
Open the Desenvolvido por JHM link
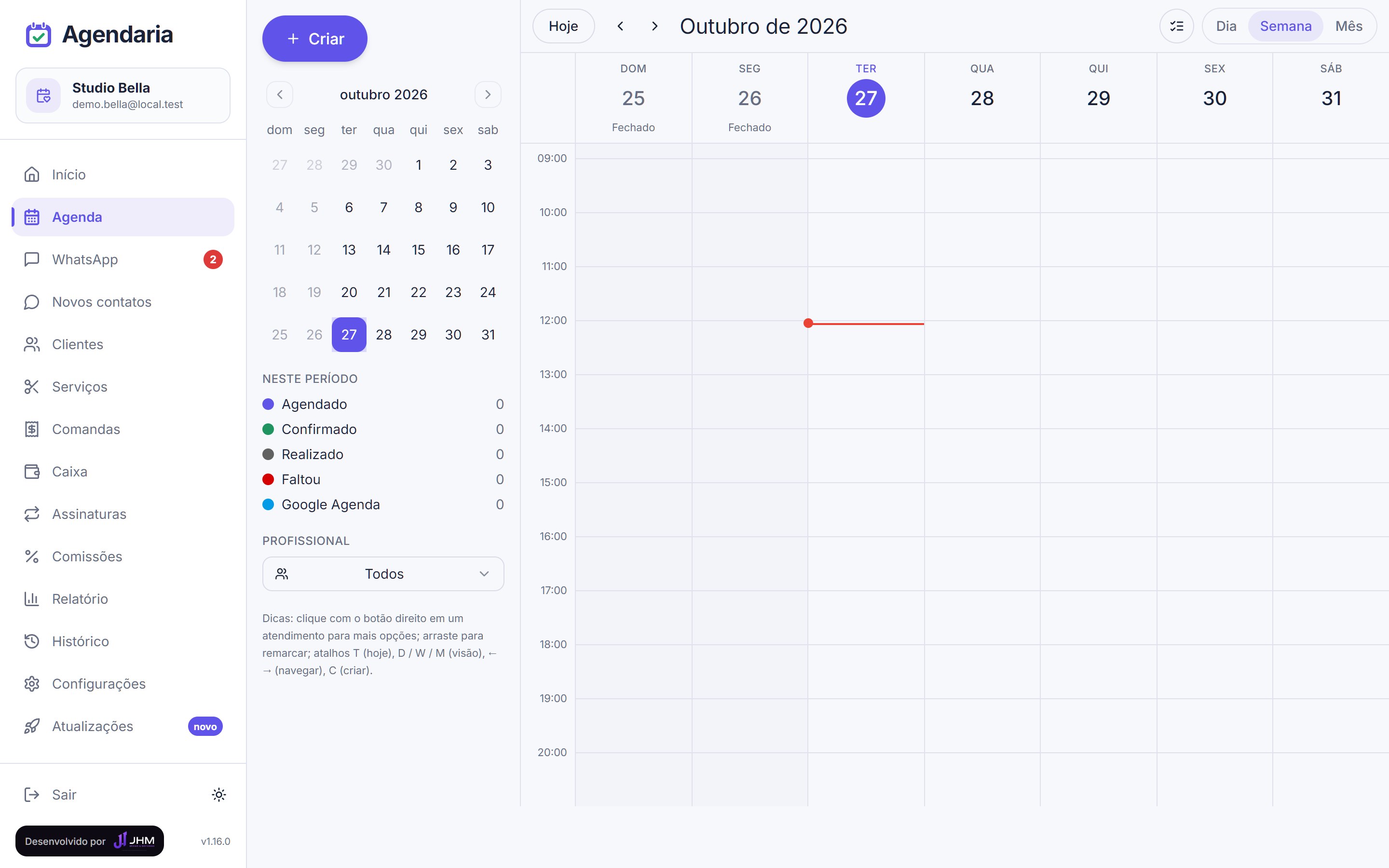[90, 841]
